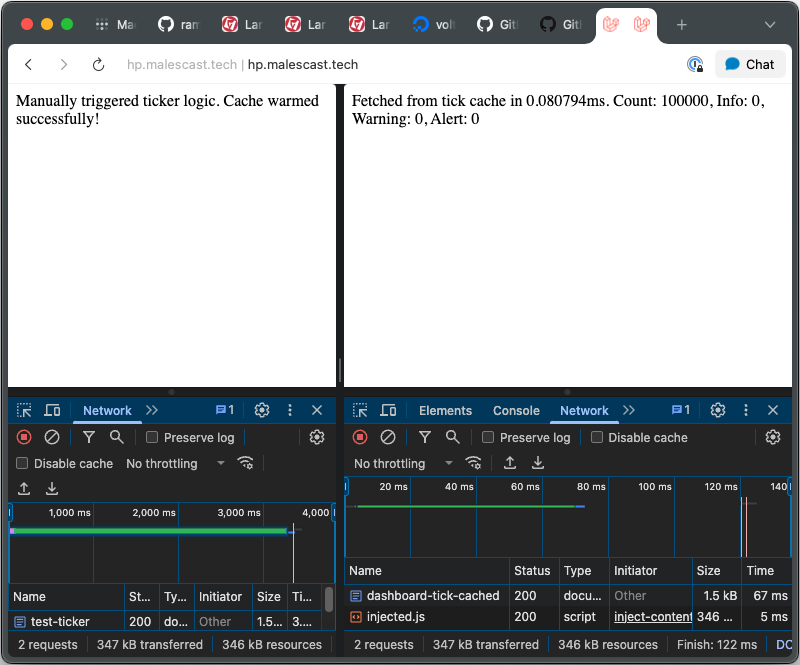Open inject-content initiator link

tap(653, 617)
